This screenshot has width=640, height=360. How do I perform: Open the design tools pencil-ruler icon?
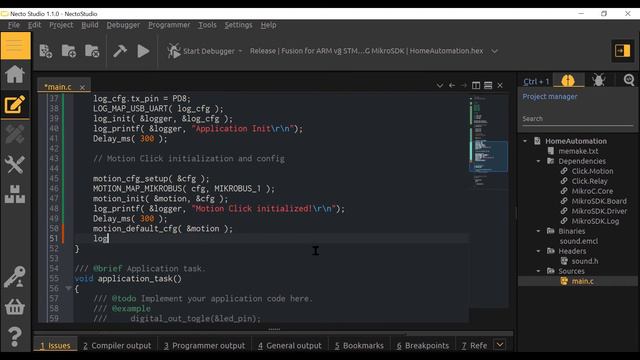click(x=15, y=135)
